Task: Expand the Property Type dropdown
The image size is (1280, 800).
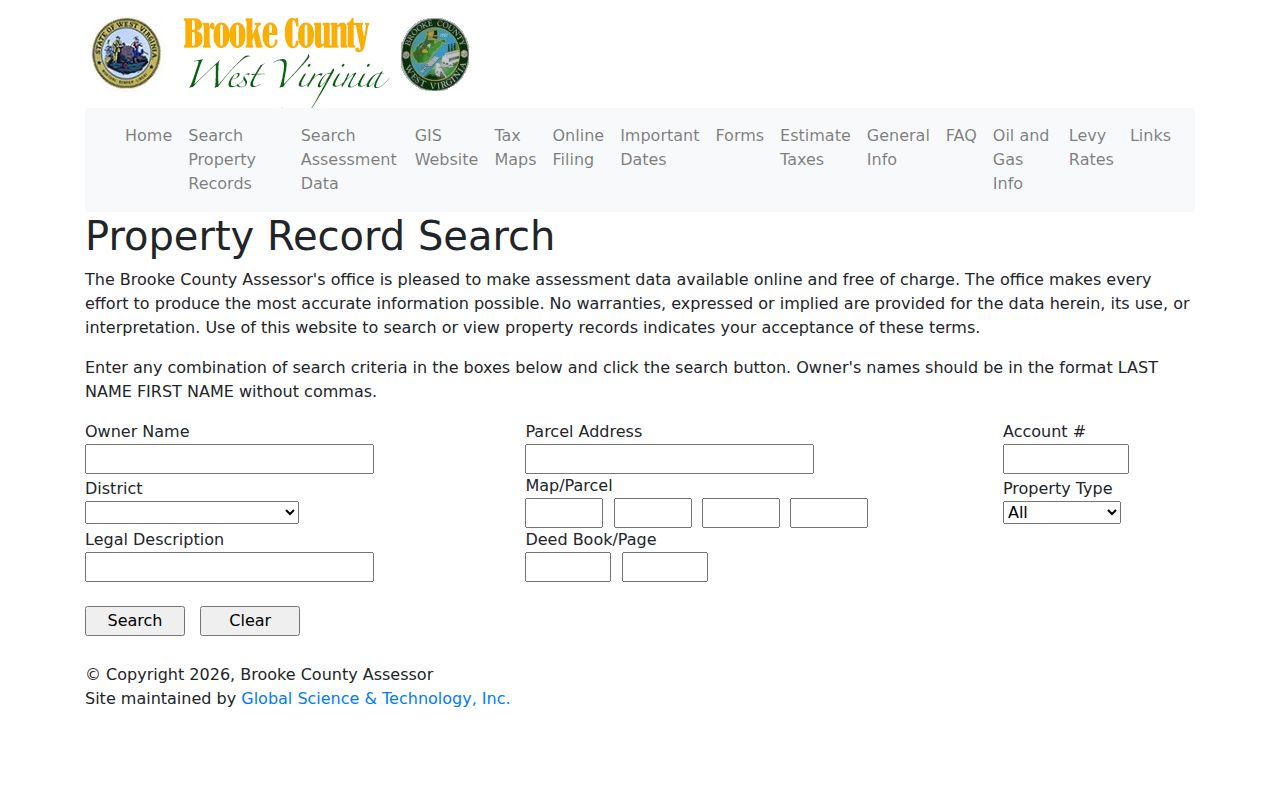Action: [1062, 512]
